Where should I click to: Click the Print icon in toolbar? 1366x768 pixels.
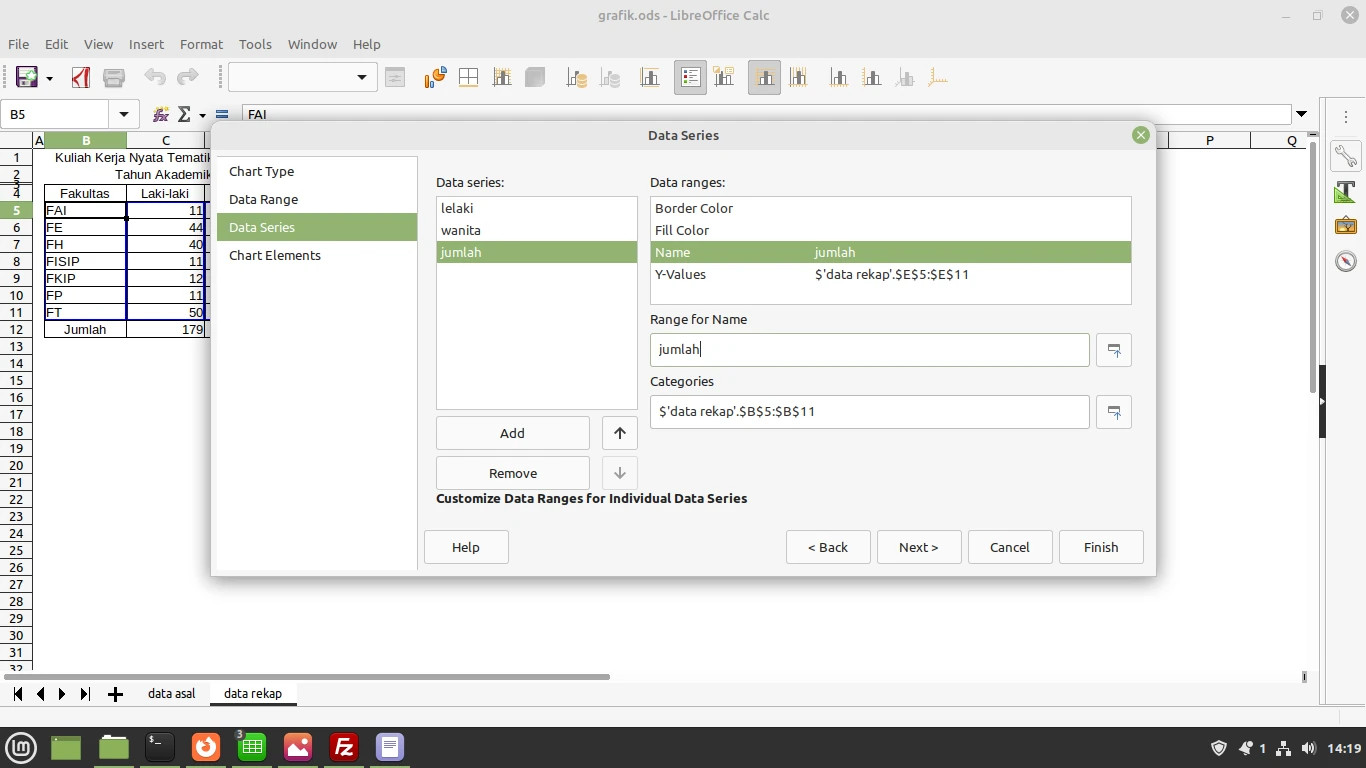coord(114,78)
